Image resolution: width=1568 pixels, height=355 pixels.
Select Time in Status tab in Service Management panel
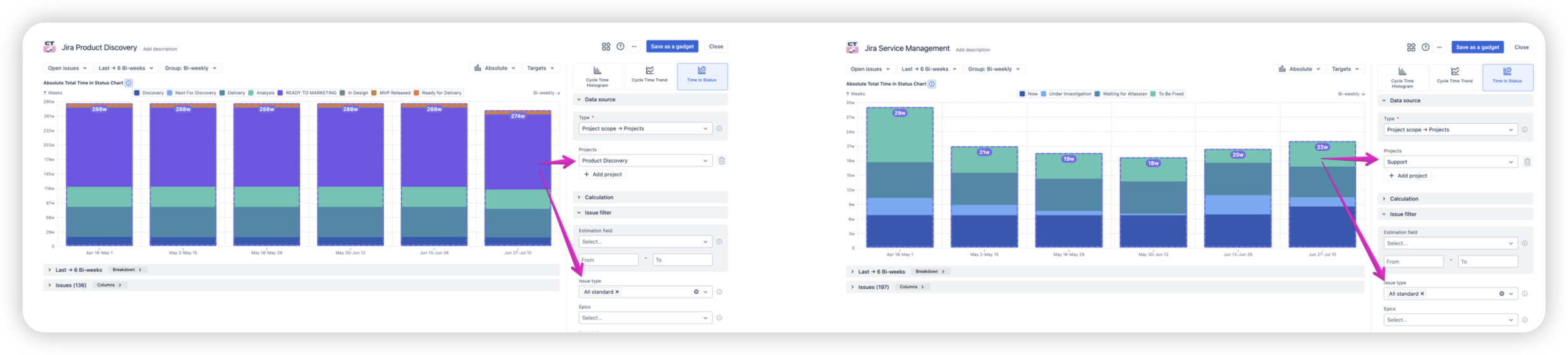[1507, 77]
